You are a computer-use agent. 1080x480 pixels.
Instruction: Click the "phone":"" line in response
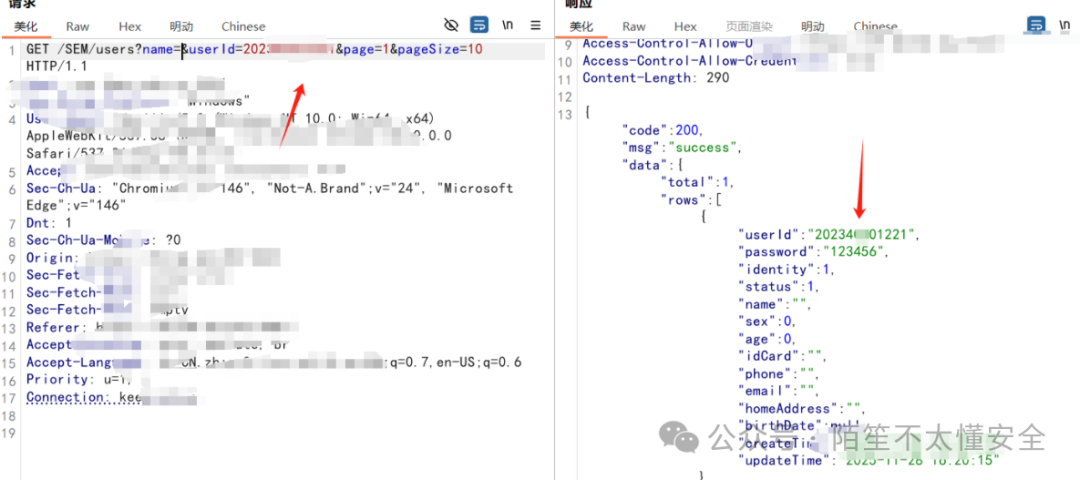pyautogui.click(x=779, y=374)
